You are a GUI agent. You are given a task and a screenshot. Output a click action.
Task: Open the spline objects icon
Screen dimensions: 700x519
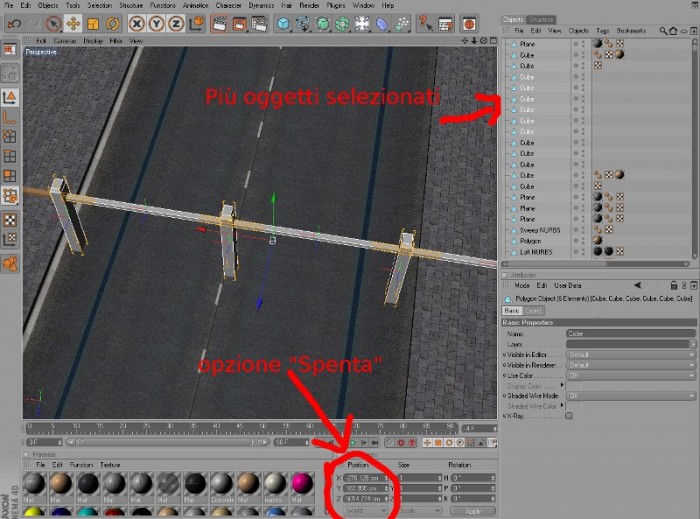tap(303, 24)
